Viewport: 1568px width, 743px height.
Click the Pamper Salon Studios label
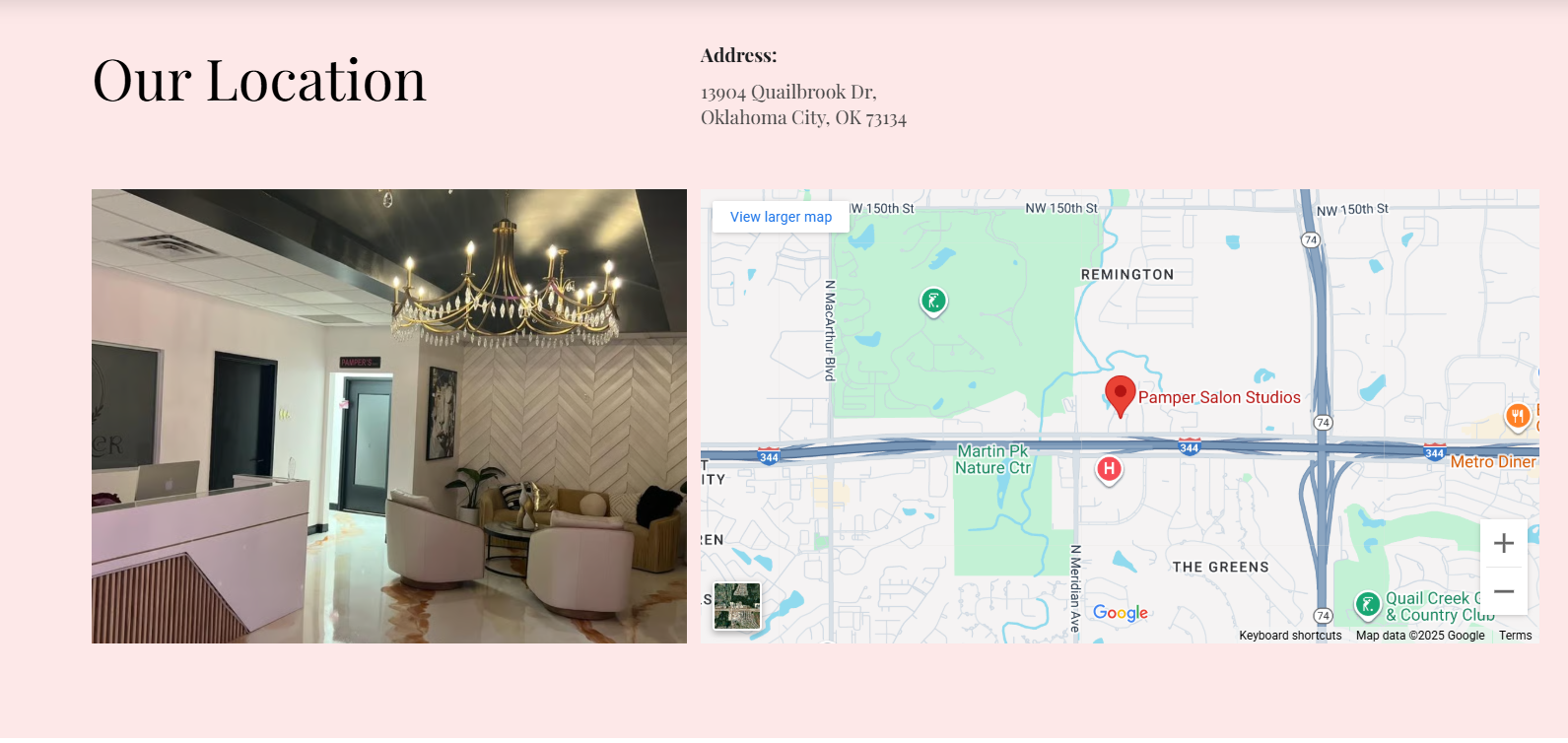tap(1219, 397)
